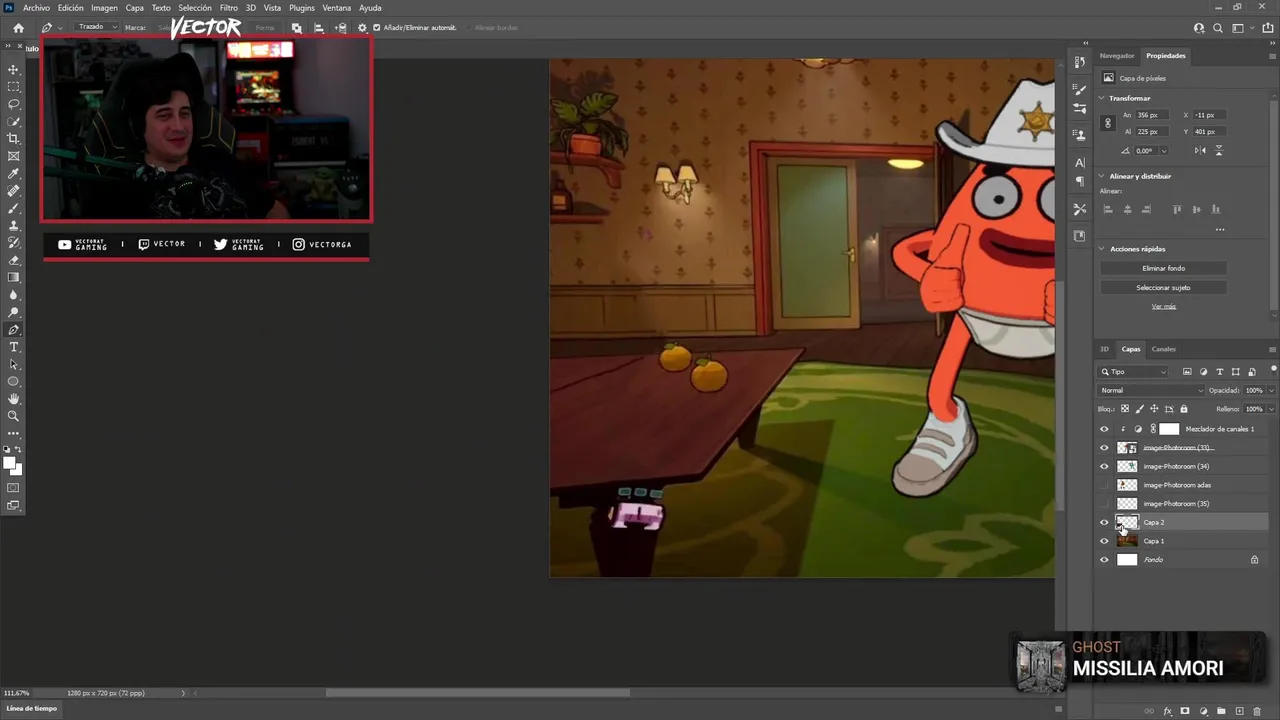Open Relleno slider dropdown arrow
1280x720 pixels.
point(1271,409)
